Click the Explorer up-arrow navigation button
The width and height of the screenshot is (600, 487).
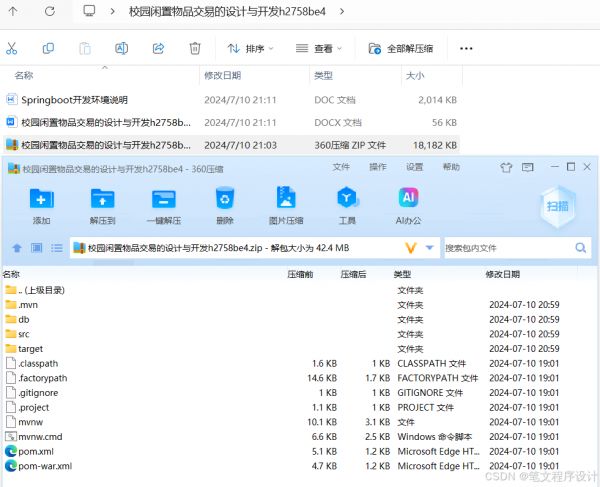pos(13,11)
